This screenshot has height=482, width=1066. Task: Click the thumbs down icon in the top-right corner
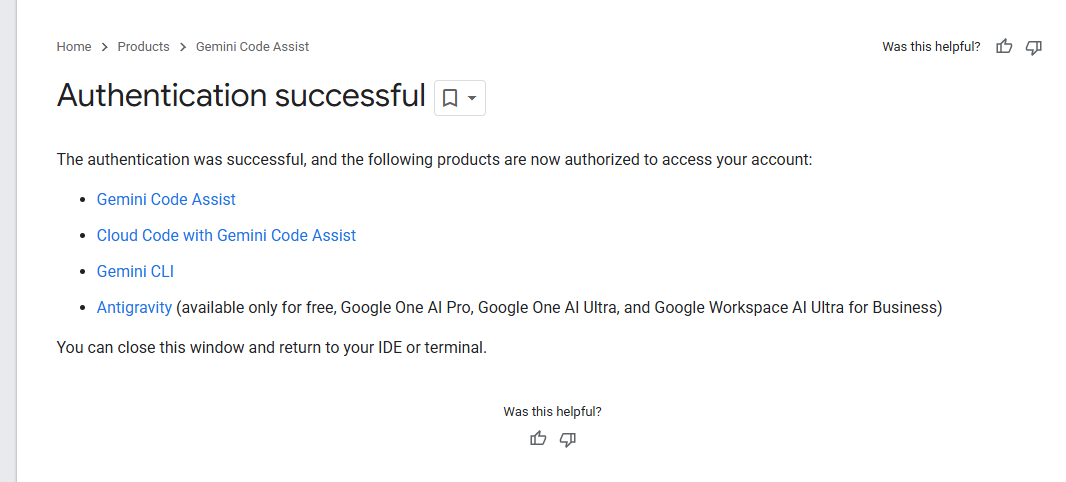(x=1034, y=47)
